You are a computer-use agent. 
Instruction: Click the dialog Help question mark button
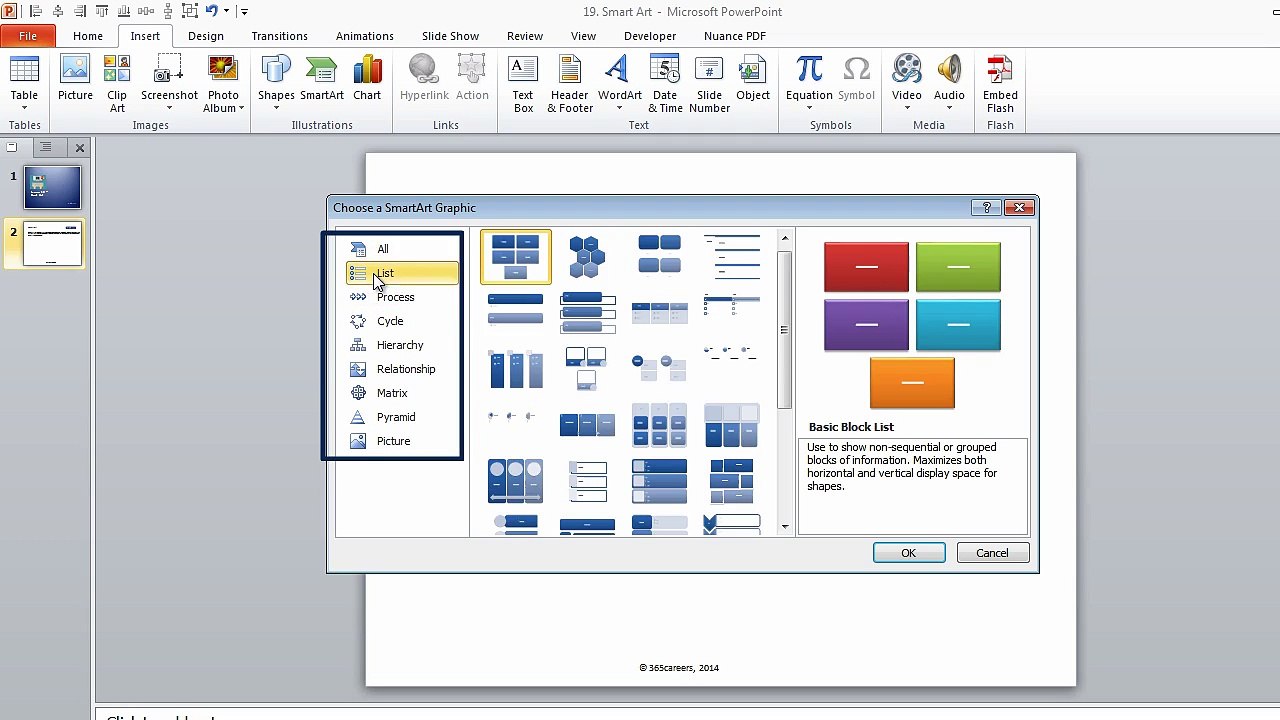point(986,207)
